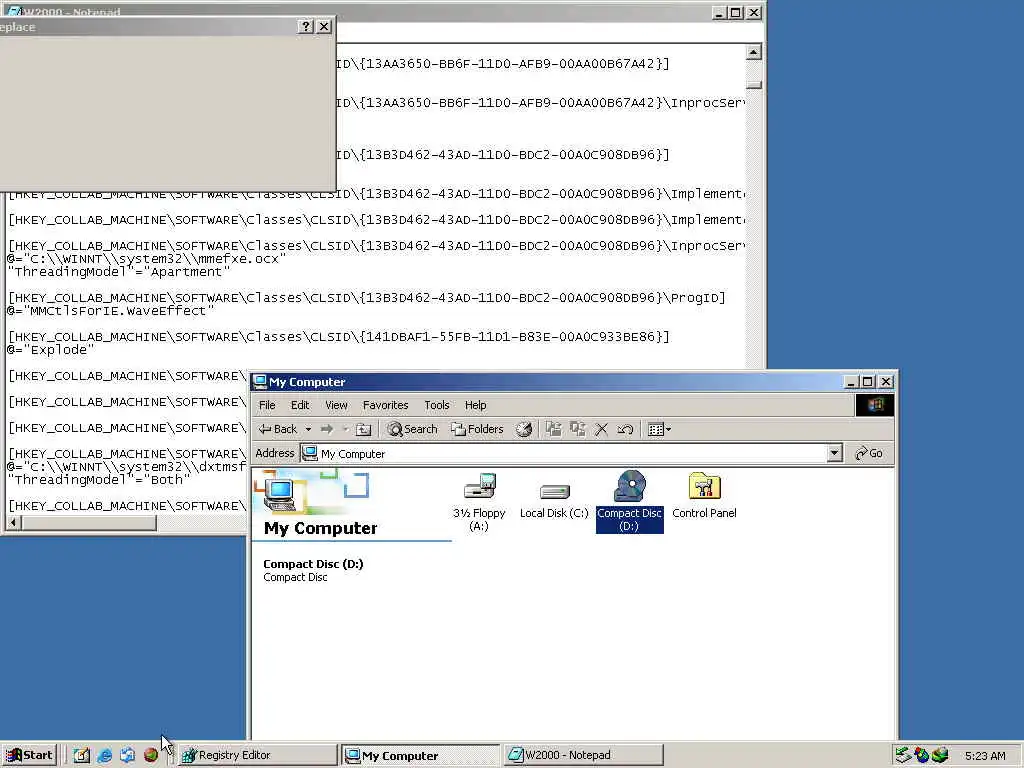Image resolution: width=1024 pixels, height=768 pixels.
Task: Click the 5:23 AM taskbar clock
Action: [x=985, y=756]
